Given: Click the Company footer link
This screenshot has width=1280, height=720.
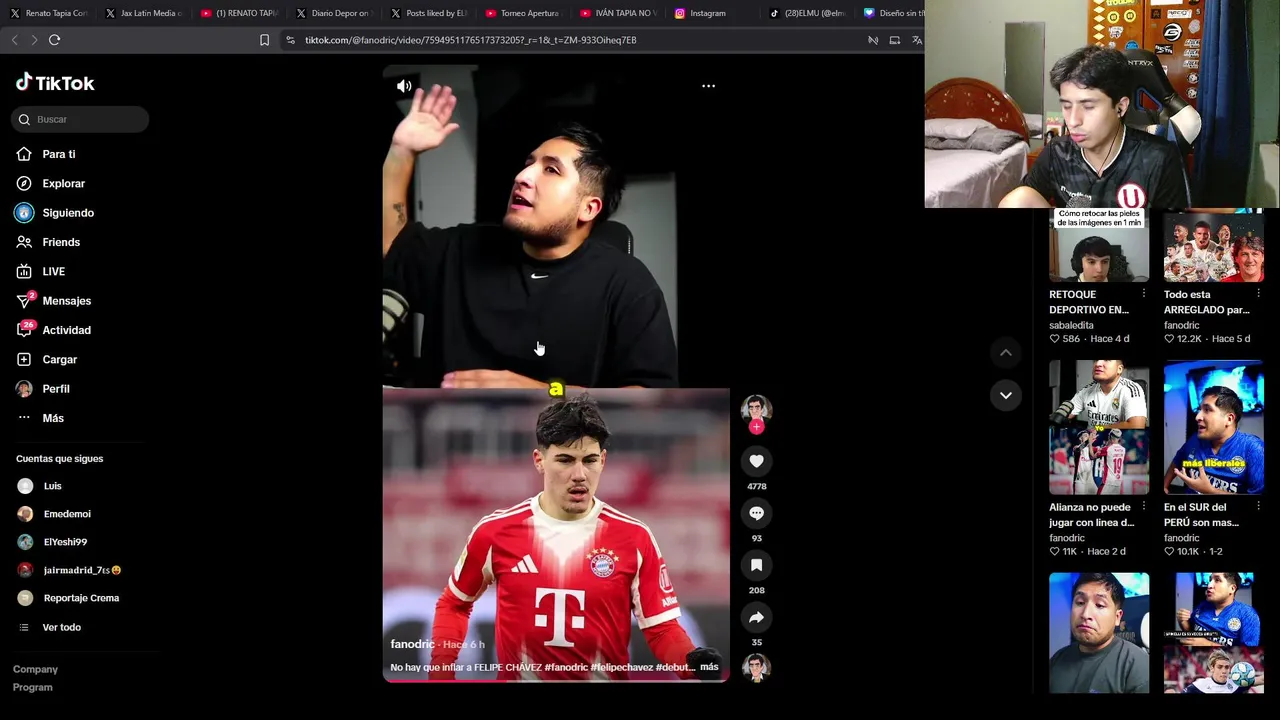Looking at the screenshot, I should [x=35, y=669].
